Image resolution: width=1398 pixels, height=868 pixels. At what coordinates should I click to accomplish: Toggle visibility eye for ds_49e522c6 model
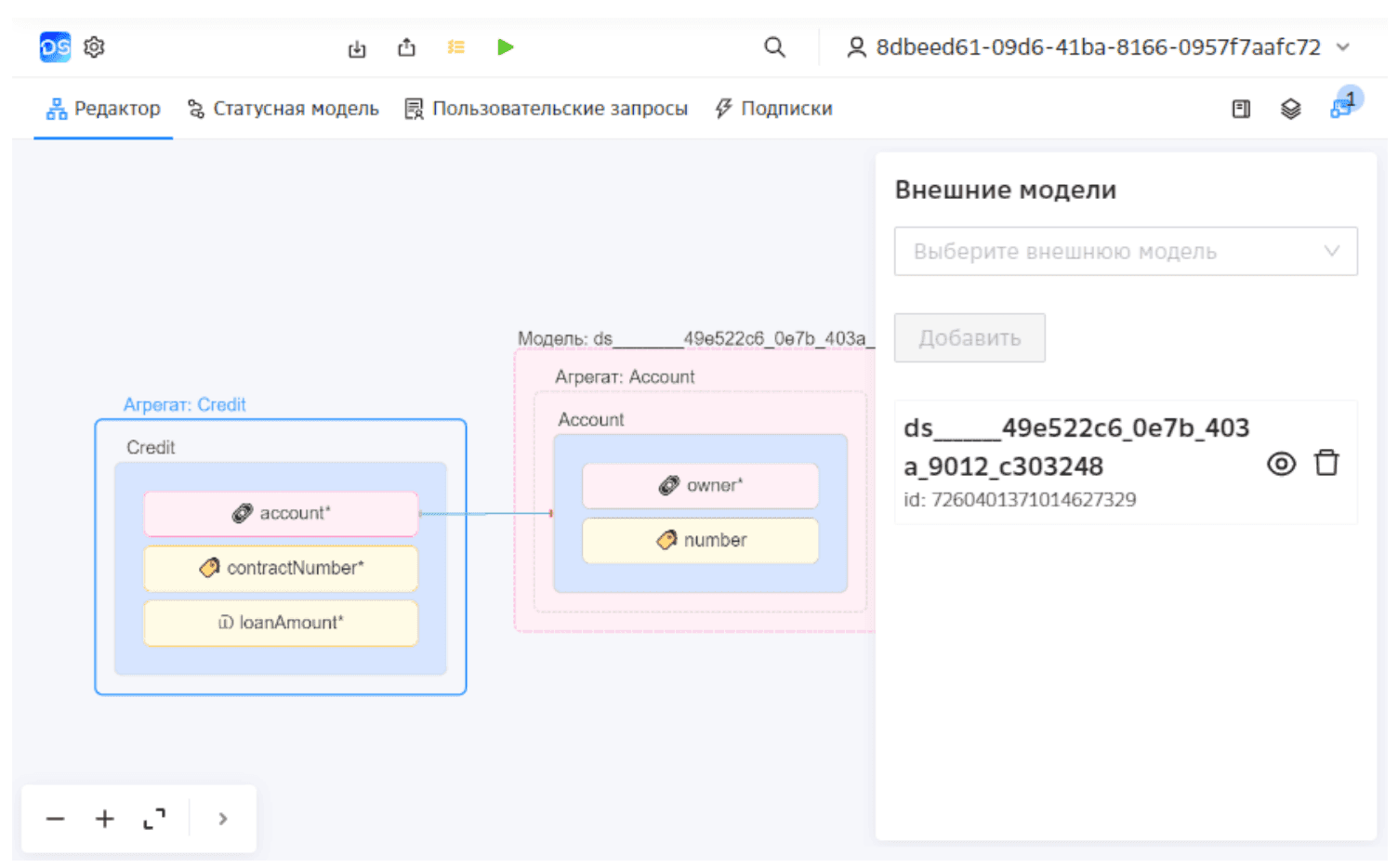(x=1281, y=464)
